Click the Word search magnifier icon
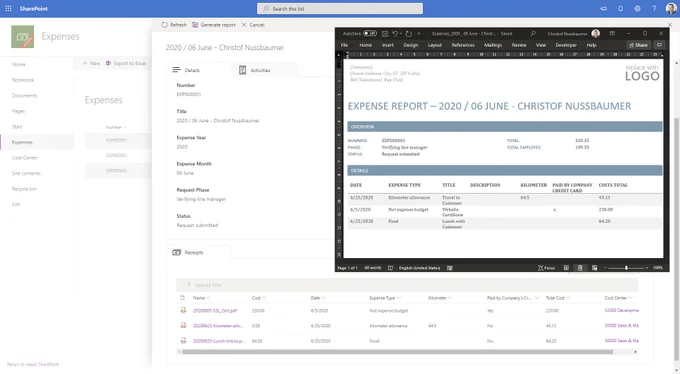Image resolution: width=680 pixels, height=374 pixels. point(533,33)
